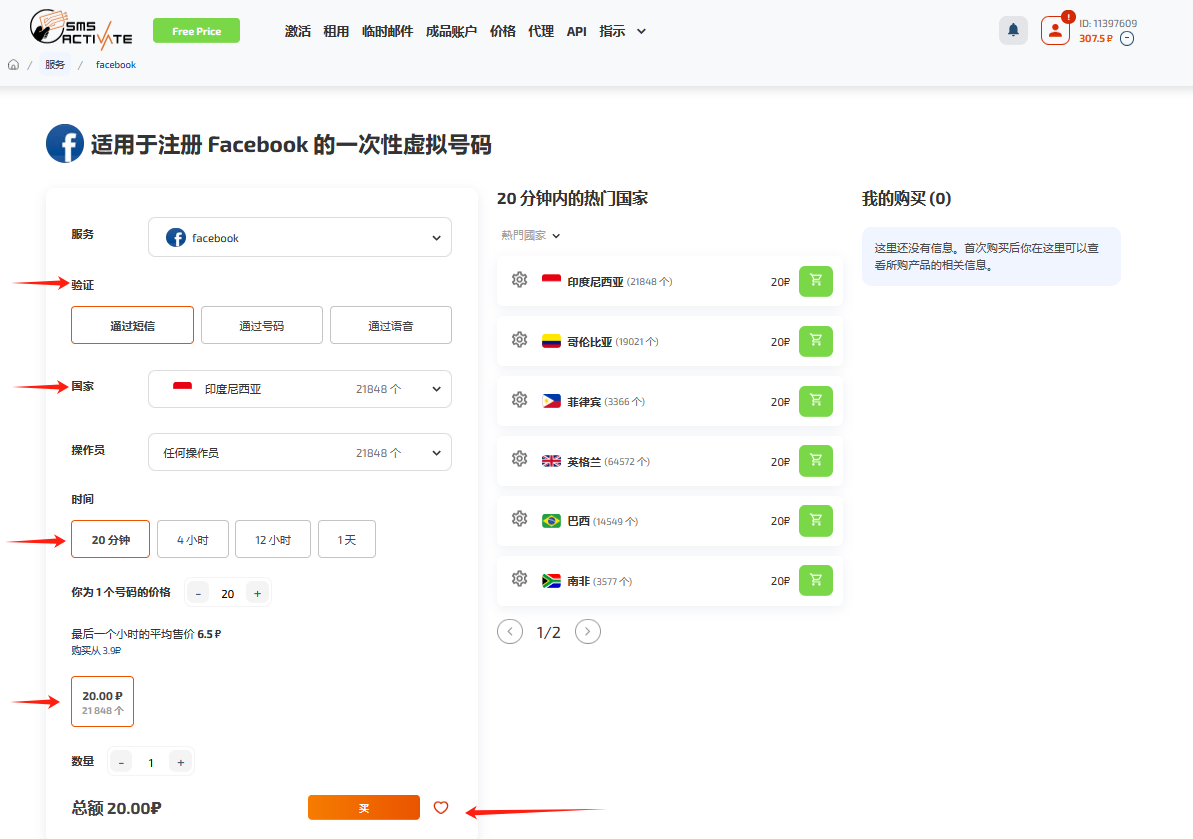Open the 临时邮件 menu
Screen dimensions: 1193x839
pos(387,31)
